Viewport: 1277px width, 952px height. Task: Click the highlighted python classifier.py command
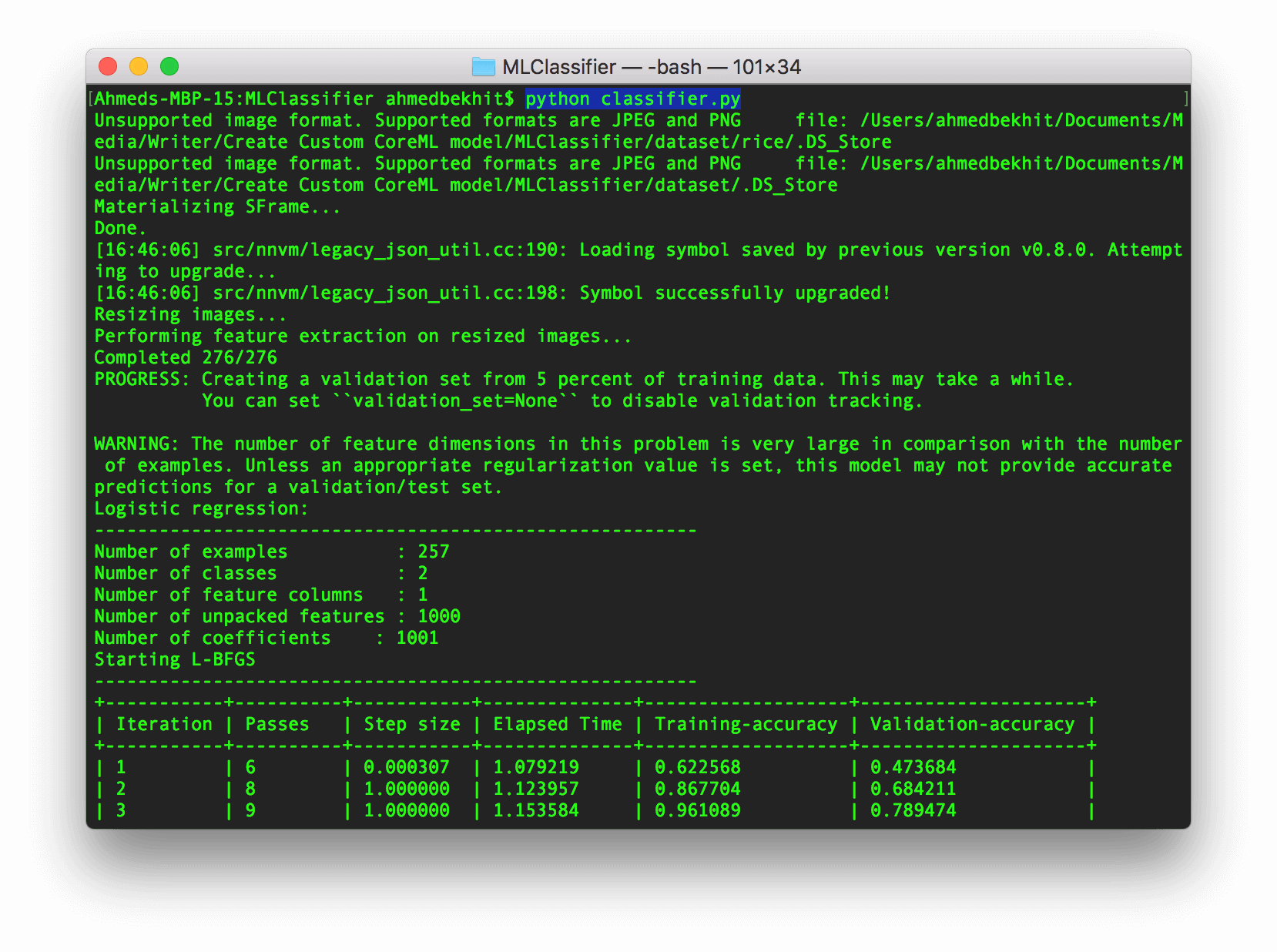pos(632,99)
